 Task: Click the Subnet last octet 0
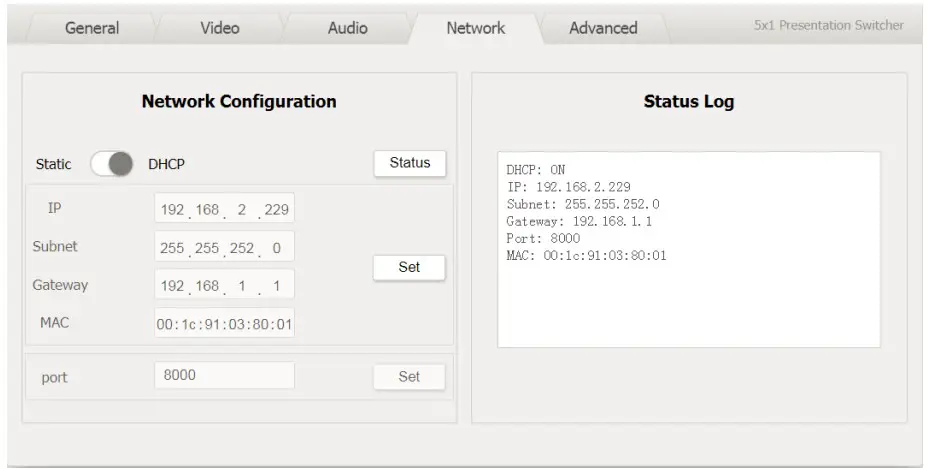click(276, 248)
